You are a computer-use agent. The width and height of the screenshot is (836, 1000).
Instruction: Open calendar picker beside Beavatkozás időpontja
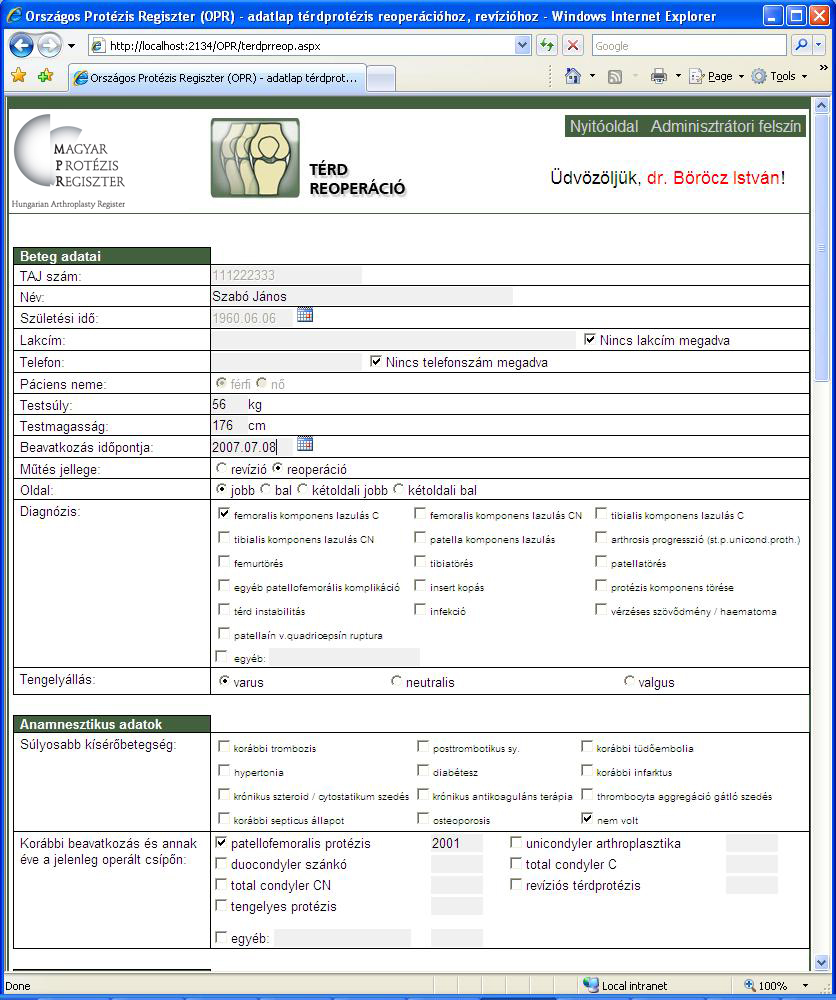coord(305,444)
